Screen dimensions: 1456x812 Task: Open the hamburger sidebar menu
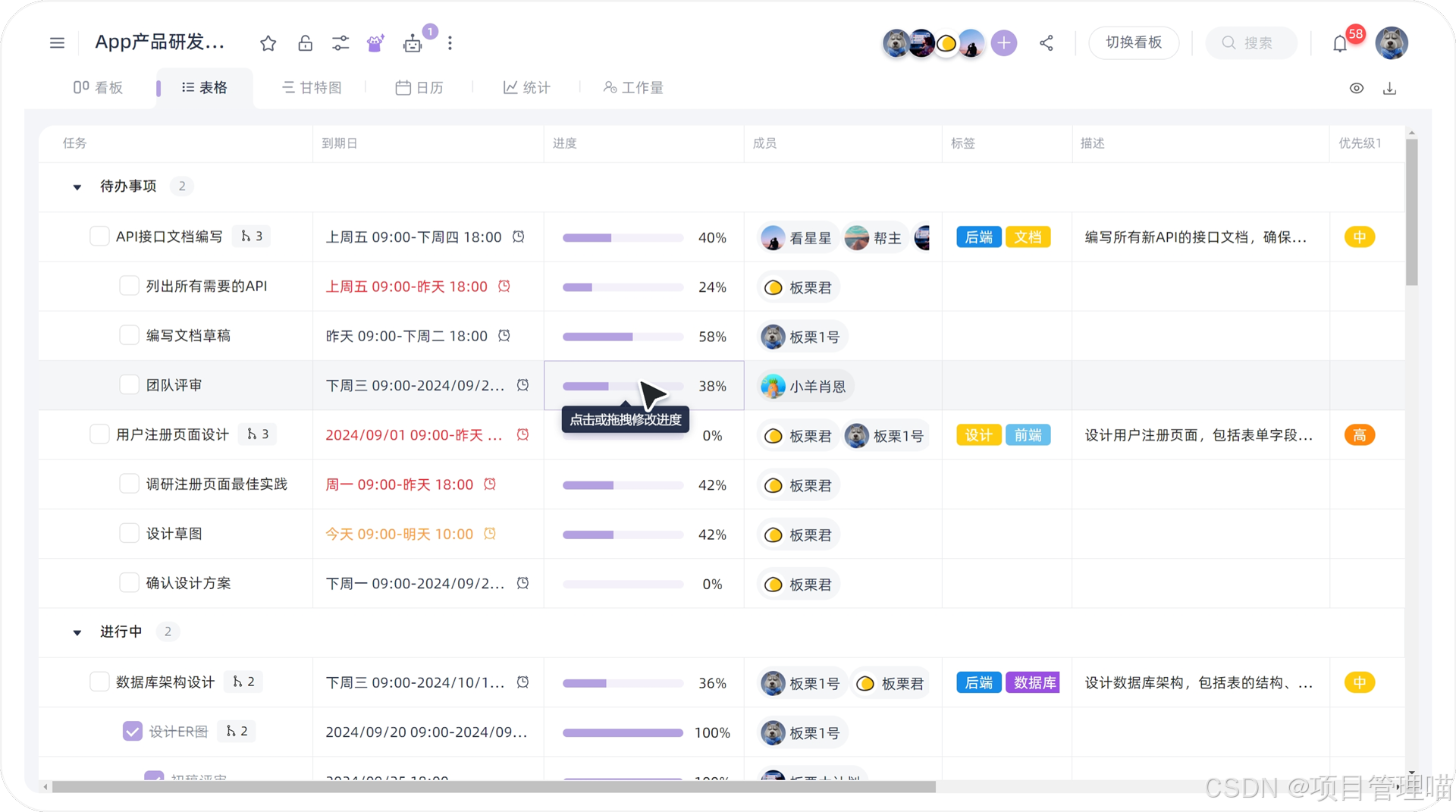coord(57,43)
